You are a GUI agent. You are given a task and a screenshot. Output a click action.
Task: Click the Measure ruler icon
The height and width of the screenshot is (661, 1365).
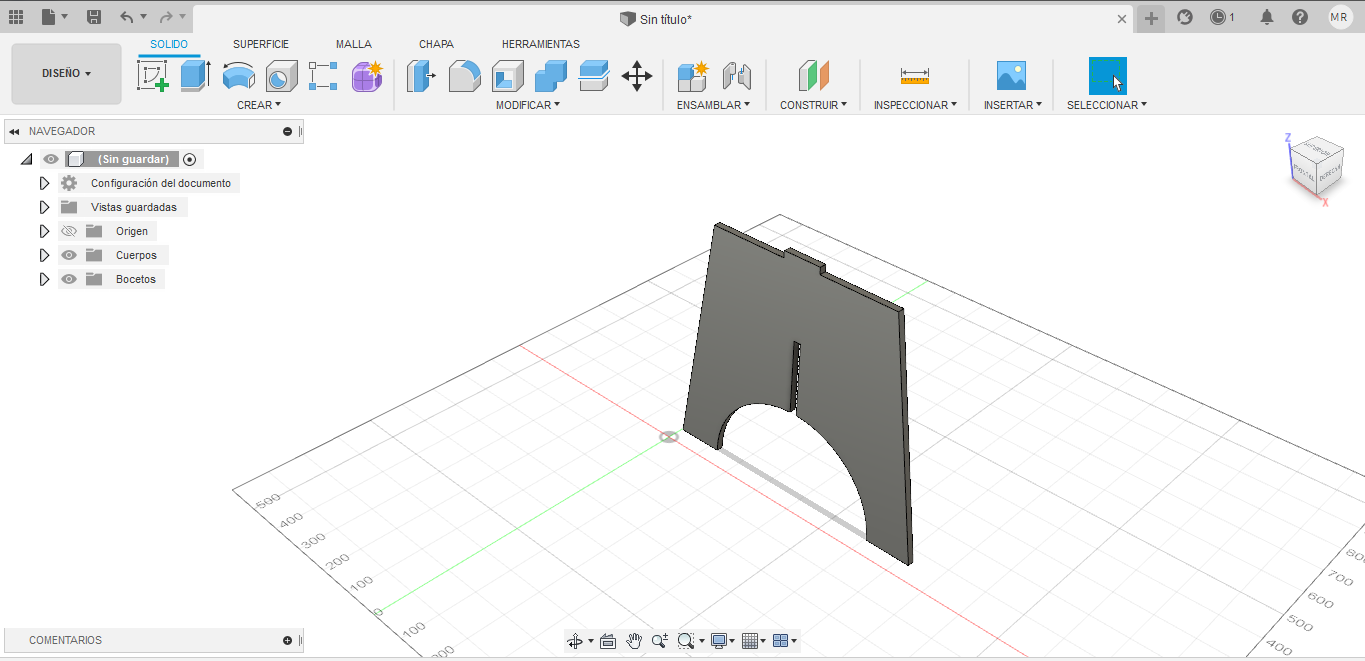tap(914, 76)
